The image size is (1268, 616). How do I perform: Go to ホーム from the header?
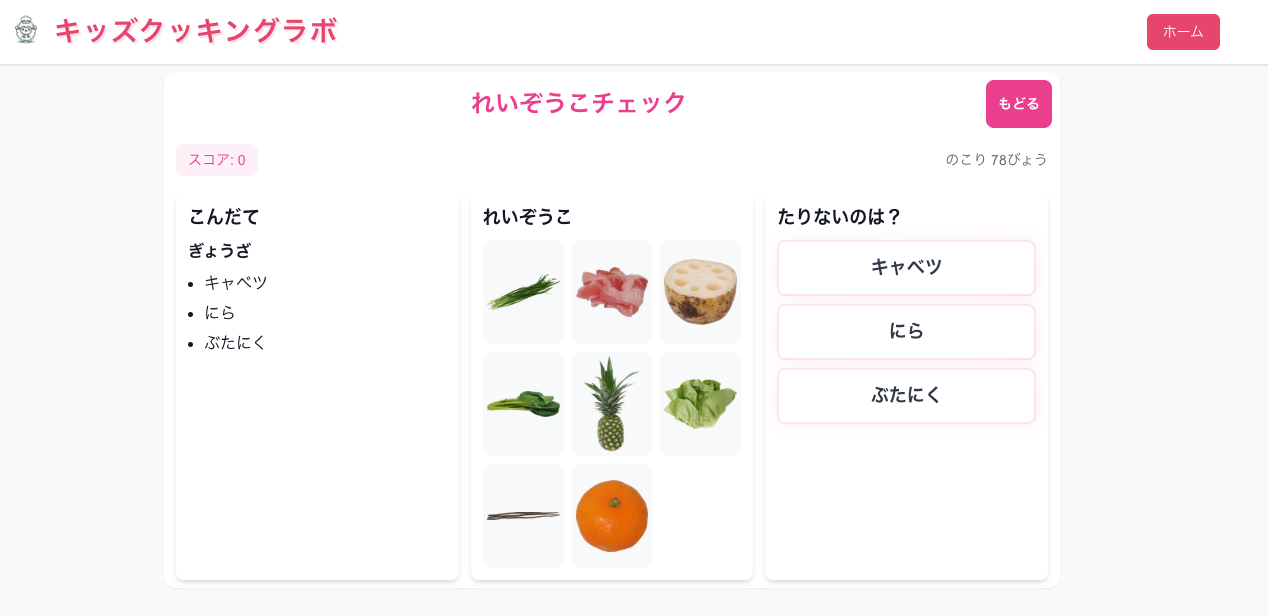point(1183,32)
